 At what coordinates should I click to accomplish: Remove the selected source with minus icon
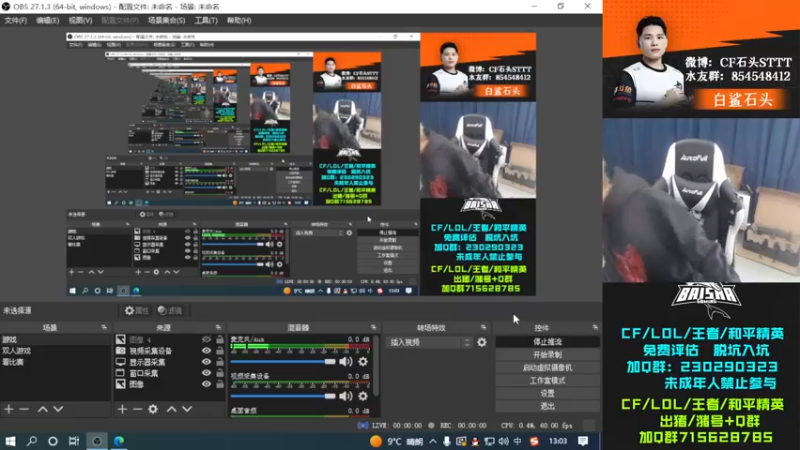click(137, 409)
